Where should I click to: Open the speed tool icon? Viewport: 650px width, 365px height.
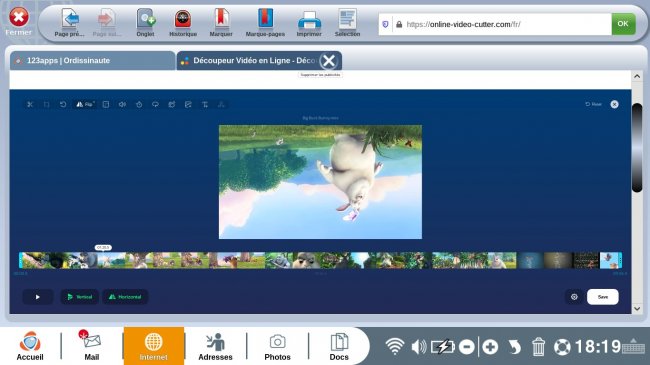[x=139, y=105]
